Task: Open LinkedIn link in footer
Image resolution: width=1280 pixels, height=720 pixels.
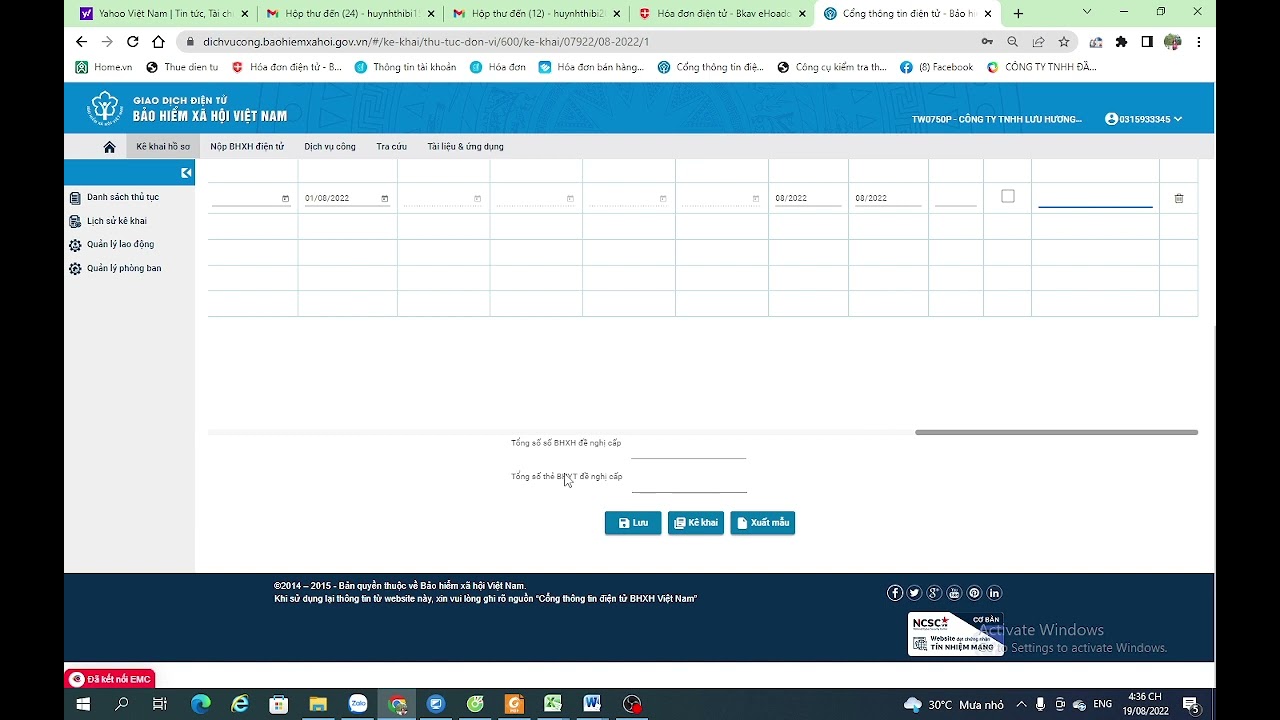Action: pos(994,593)
